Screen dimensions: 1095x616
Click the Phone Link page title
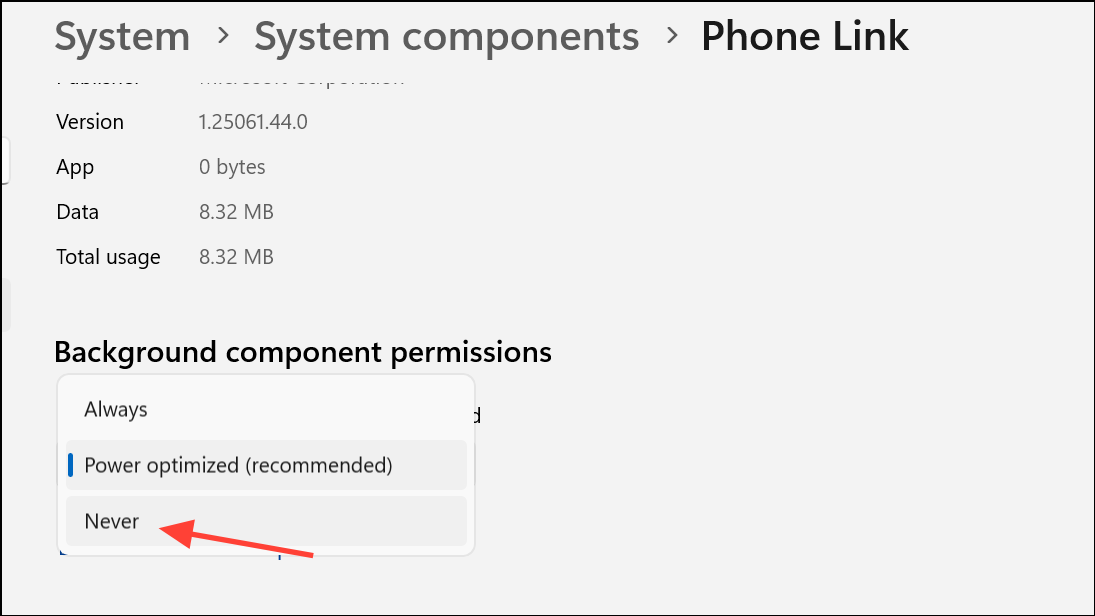pyautogui.click(x=804, y=36)
